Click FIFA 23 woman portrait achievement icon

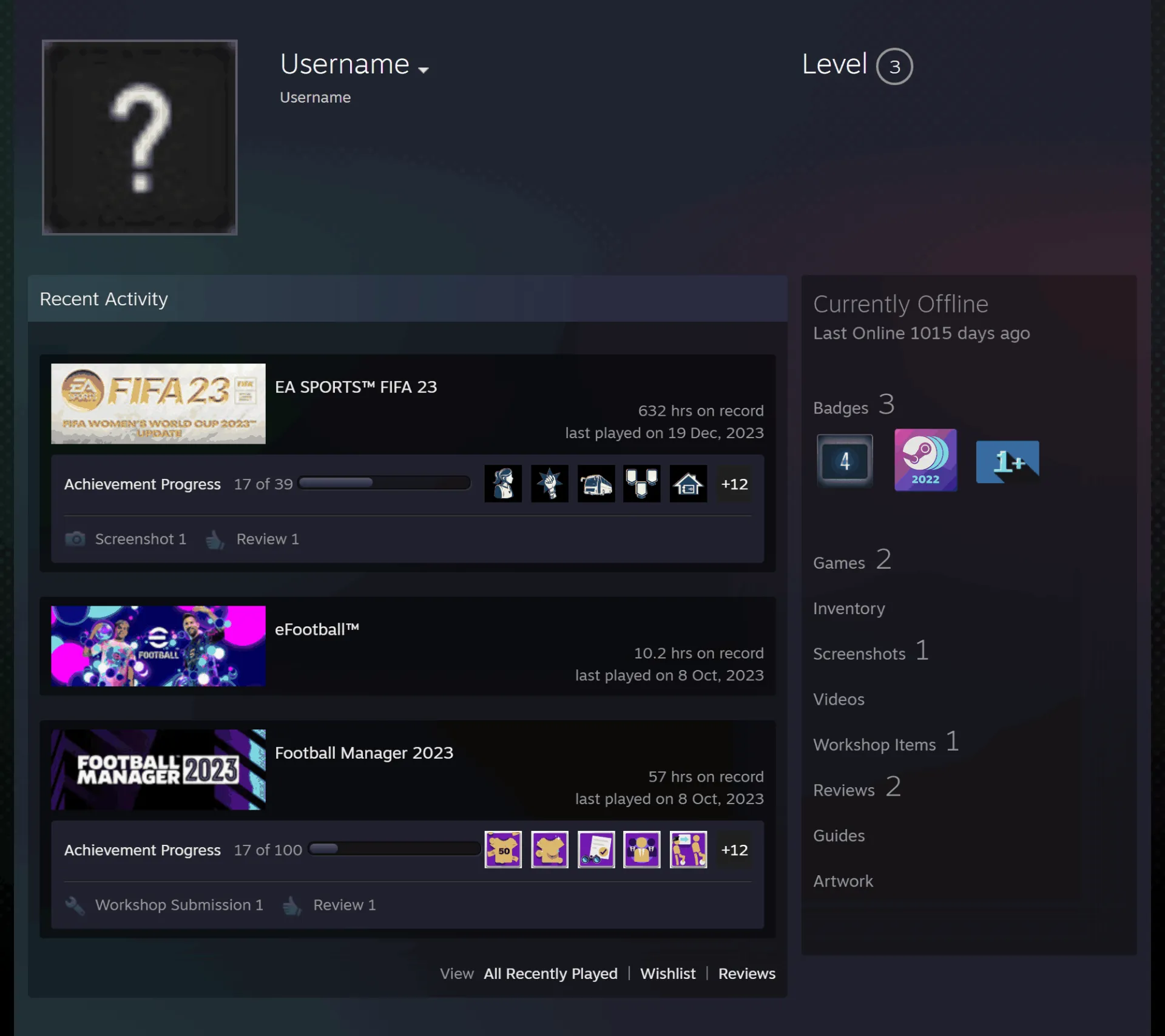pyautogui.click(x=503, y=484)
